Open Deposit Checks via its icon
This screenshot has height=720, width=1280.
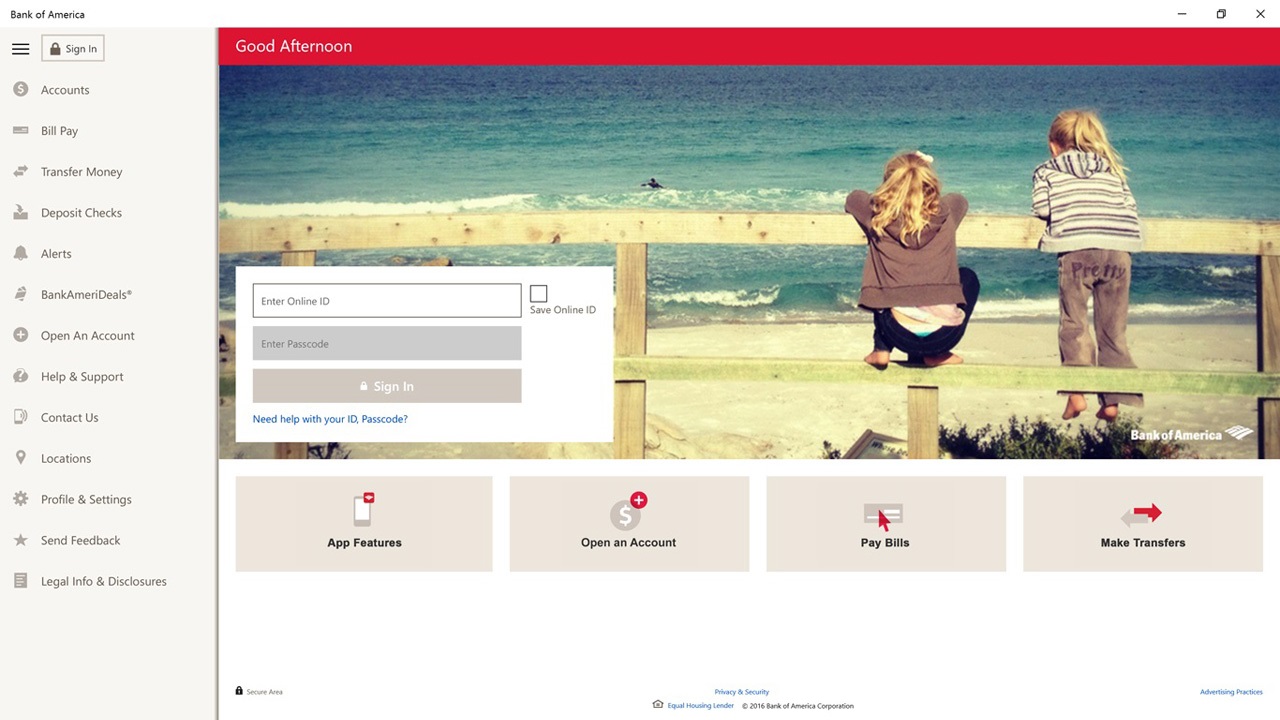(20, 212)
